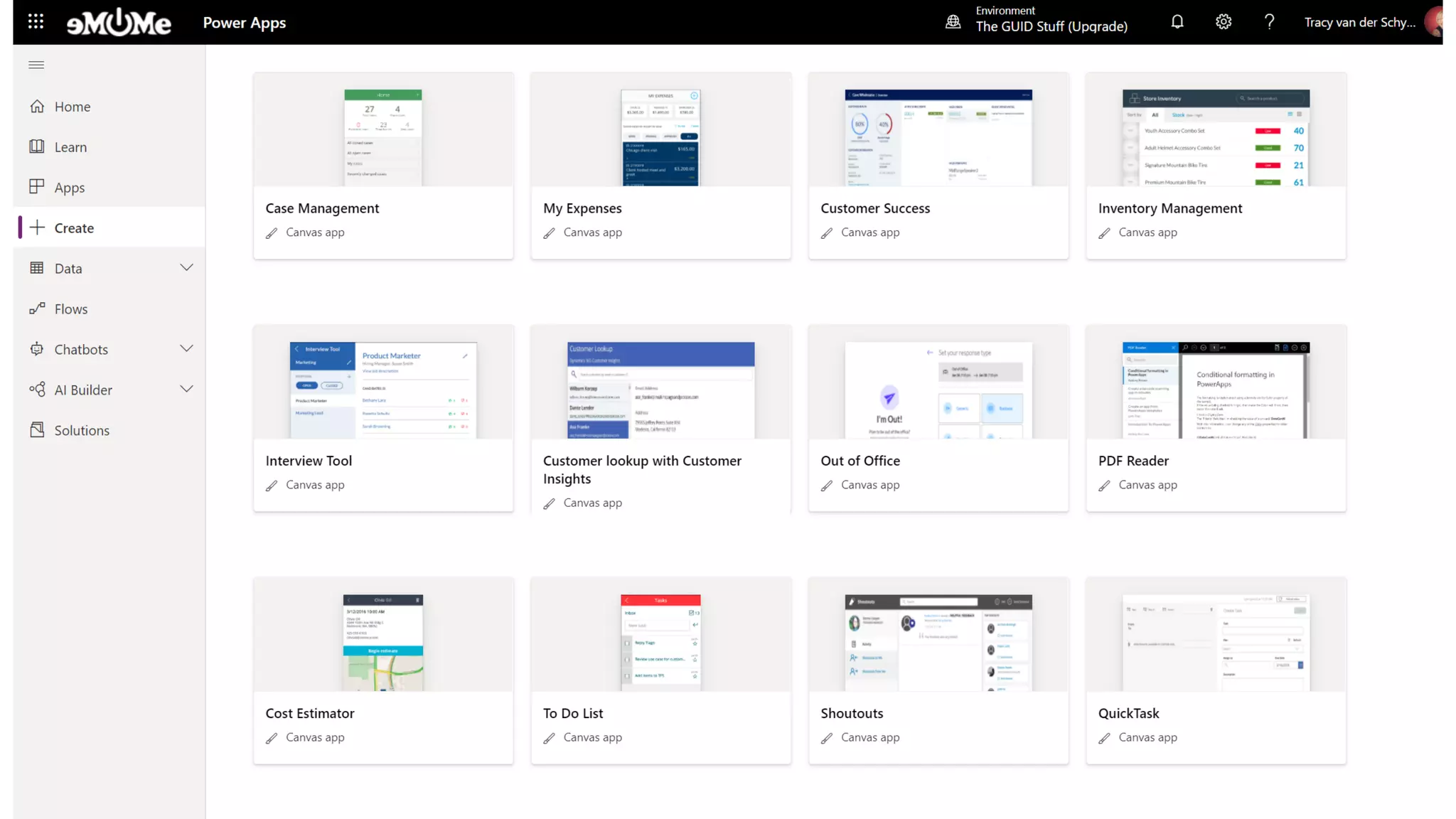Select the Create navigation item
The width and height of the screenshot is (1456, 819).
pyautogui.click(x=74, y=228)
